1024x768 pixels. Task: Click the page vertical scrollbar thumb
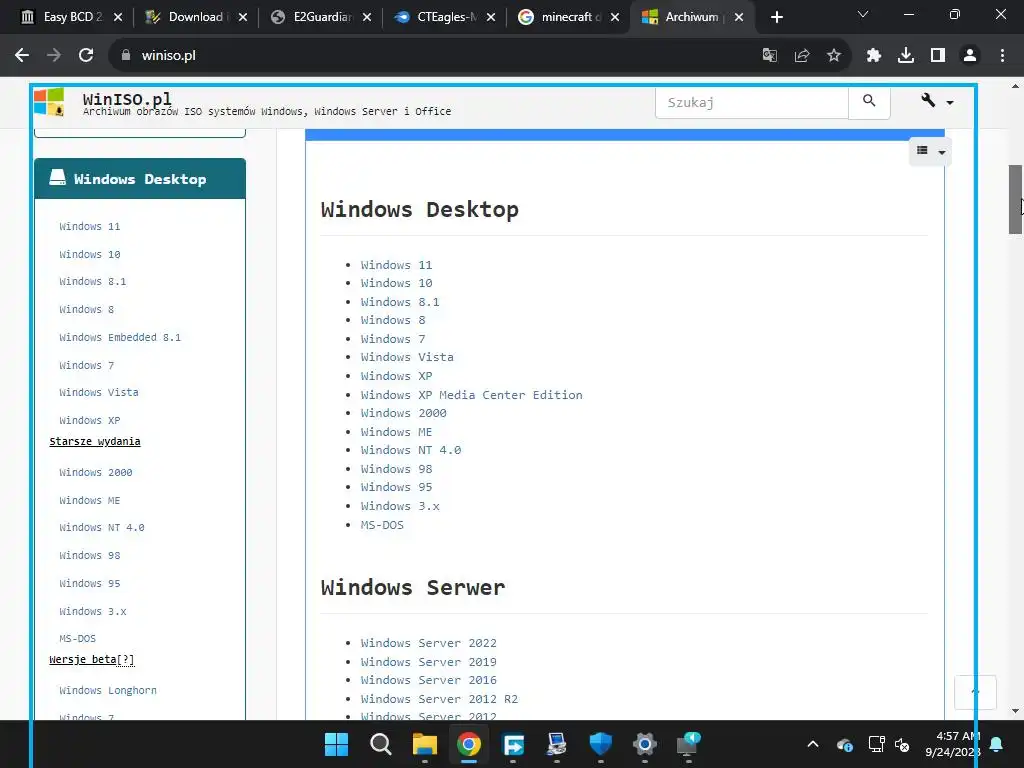tap(1016, 199)
